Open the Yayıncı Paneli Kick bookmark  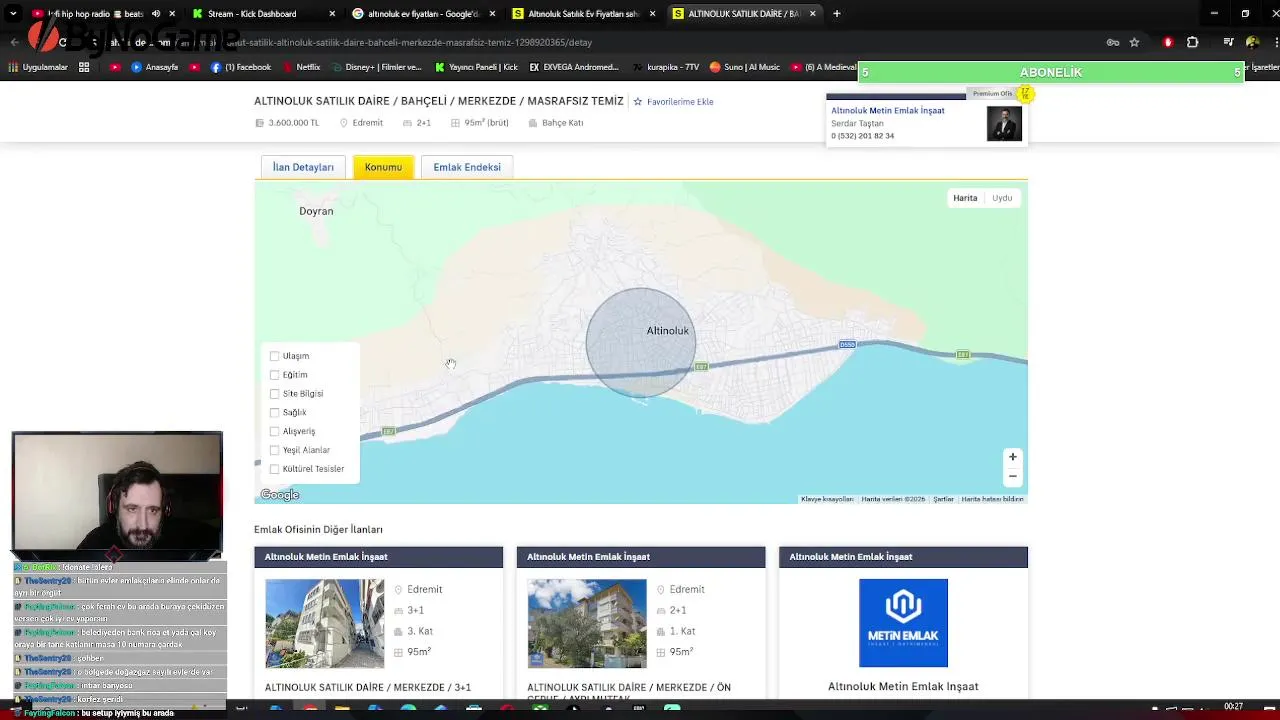pos(476,67)
